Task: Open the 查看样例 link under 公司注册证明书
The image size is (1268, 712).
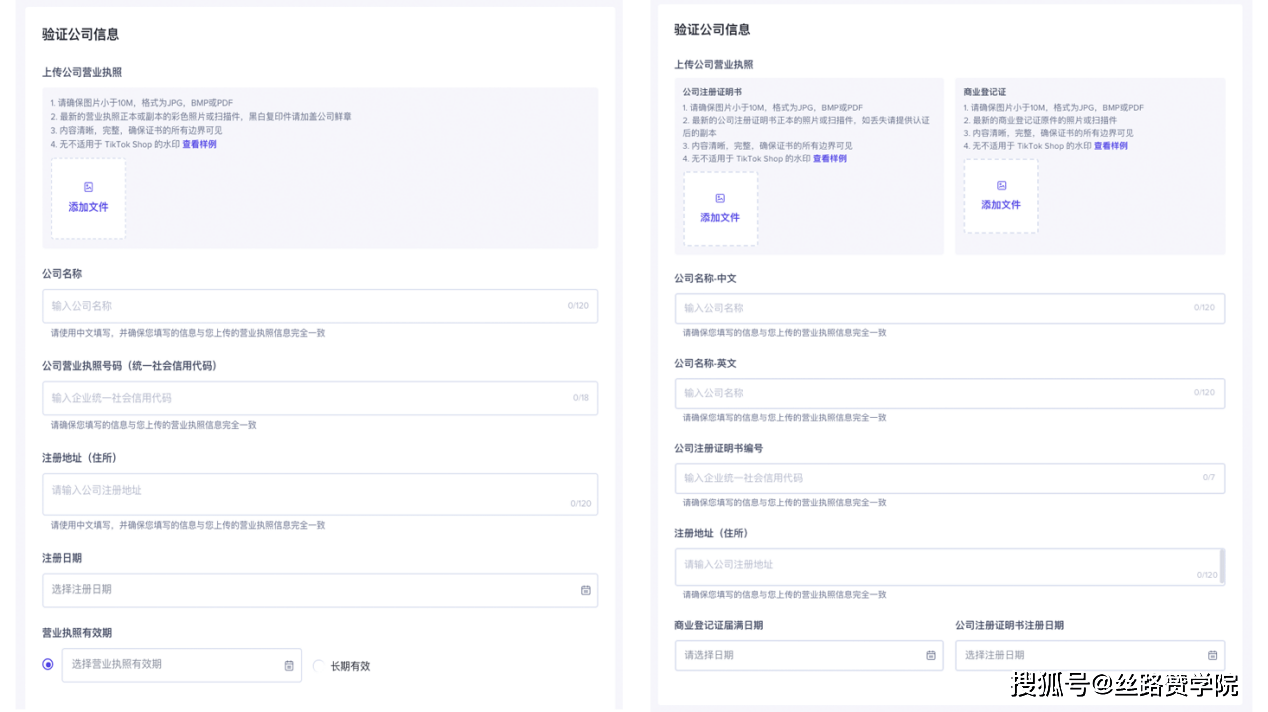Action: coord(829,159)
